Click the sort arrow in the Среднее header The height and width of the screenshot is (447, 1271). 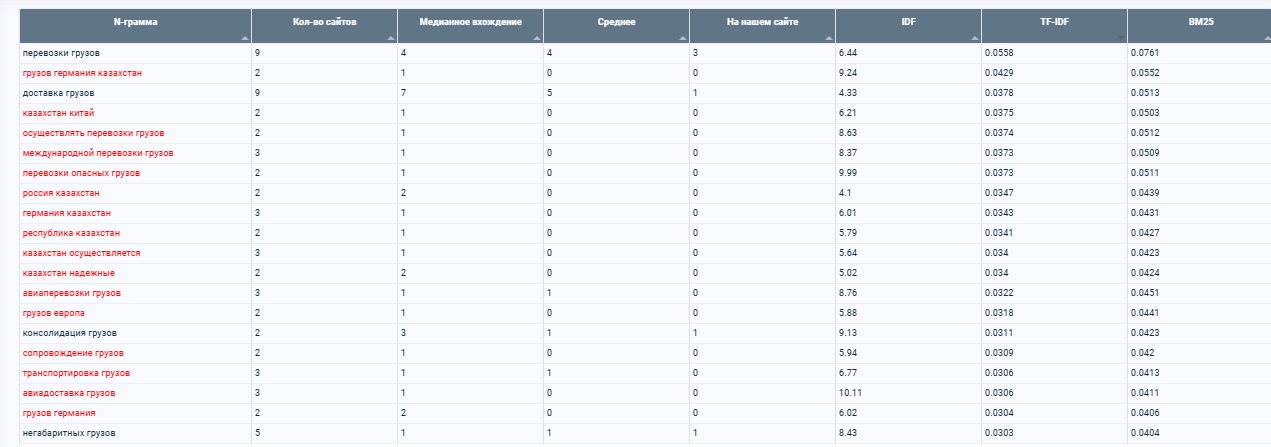coord(683,38)
